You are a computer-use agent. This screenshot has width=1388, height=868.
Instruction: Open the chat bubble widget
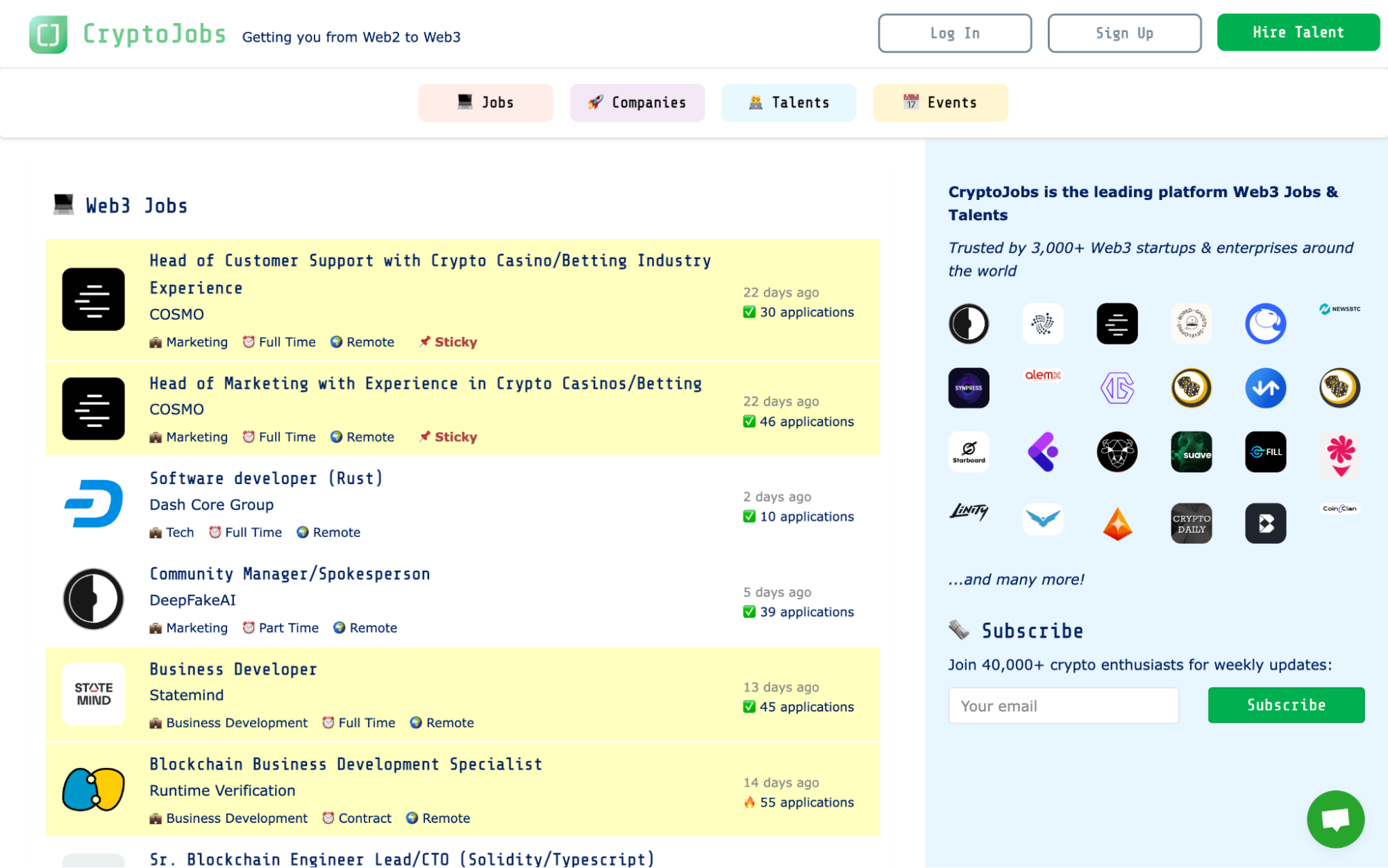(1335, 819)
